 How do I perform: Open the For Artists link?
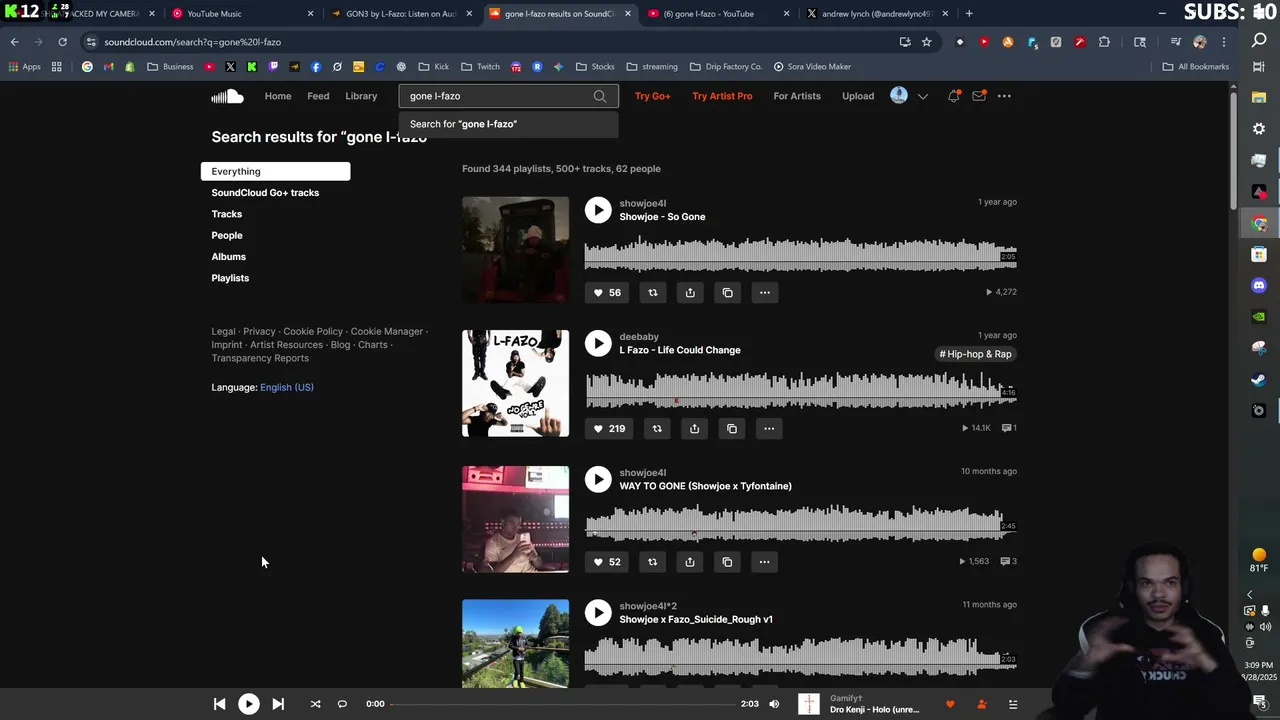click(x=797, y=96)
